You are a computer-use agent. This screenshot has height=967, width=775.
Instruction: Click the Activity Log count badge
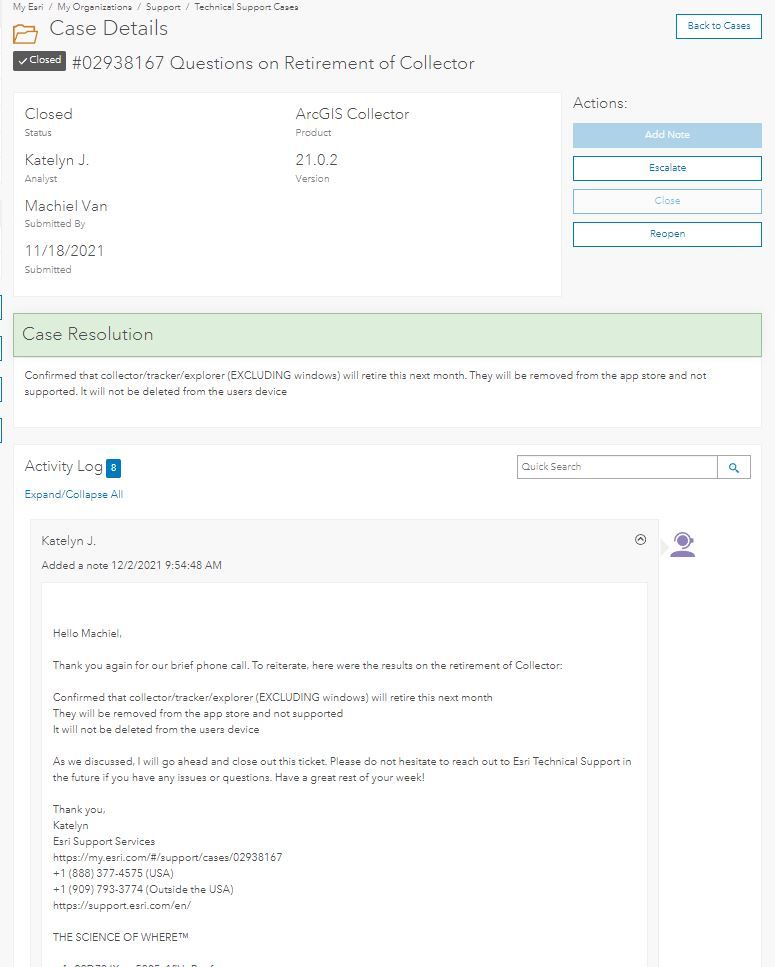coord(114,467)
